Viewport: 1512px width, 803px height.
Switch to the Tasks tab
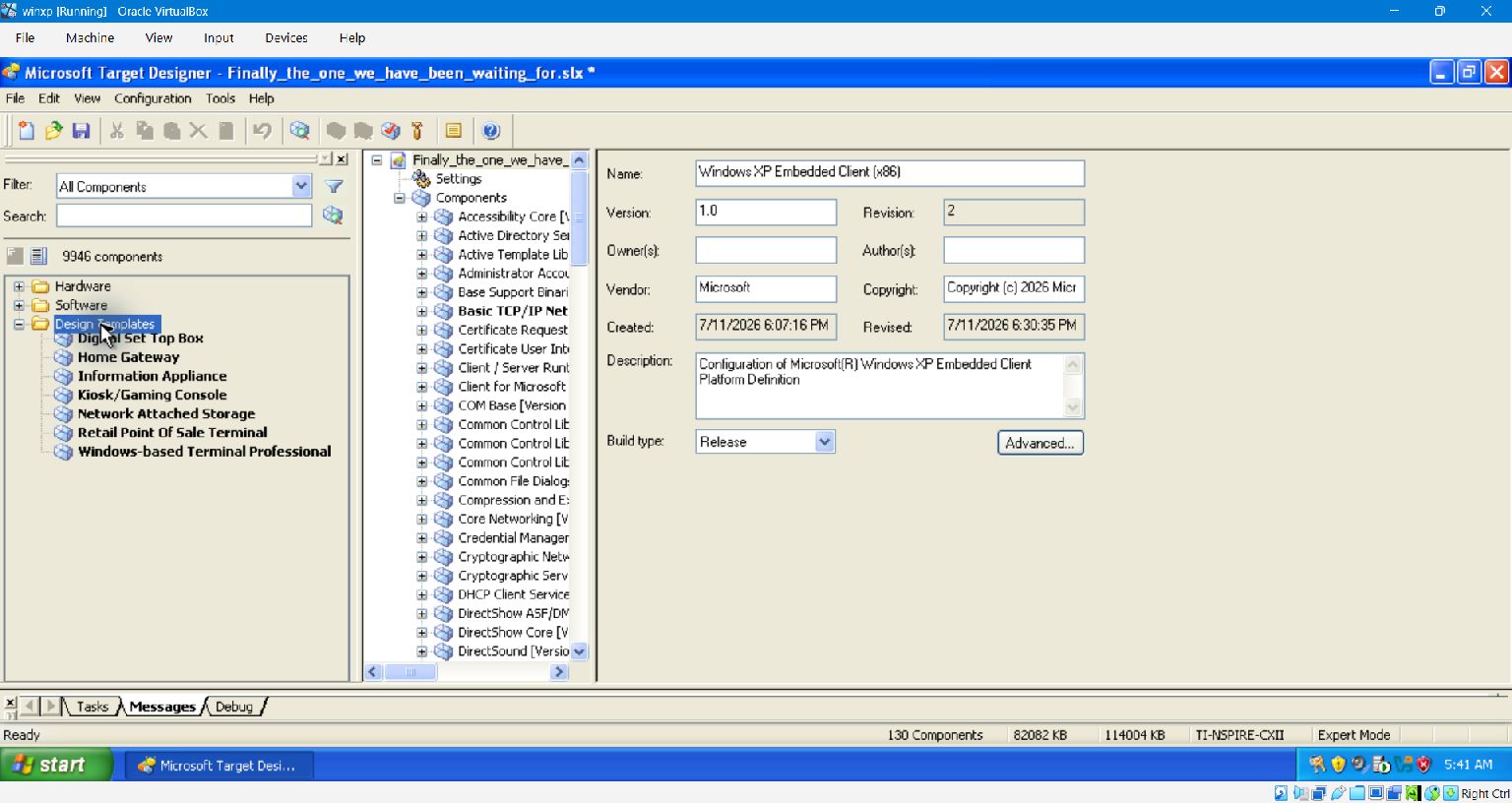tap(93, 707)
